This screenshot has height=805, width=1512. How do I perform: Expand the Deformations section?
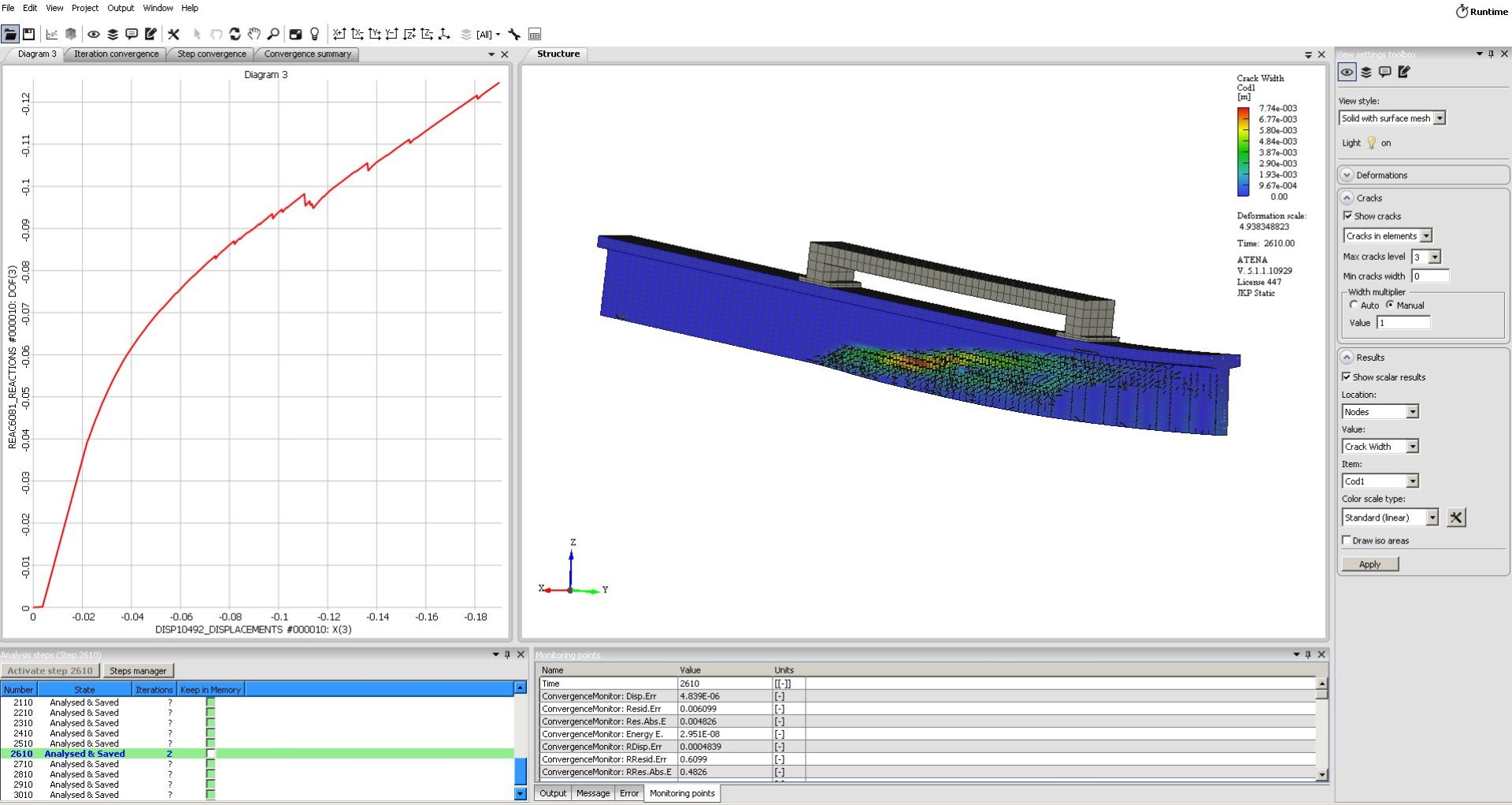1347,175
